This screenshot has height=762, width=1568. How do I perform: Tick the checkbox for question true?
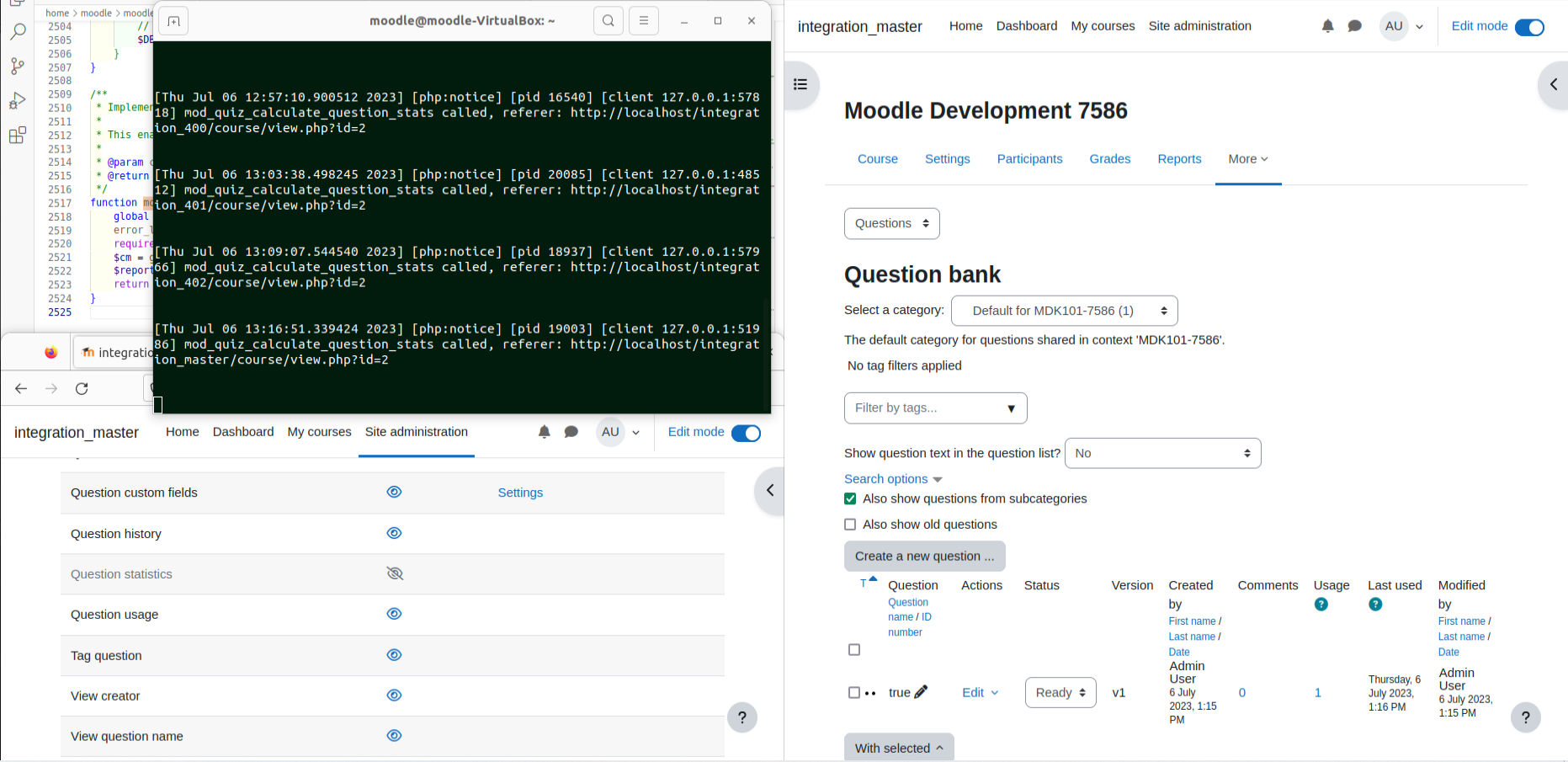click(x=854, y=693)
